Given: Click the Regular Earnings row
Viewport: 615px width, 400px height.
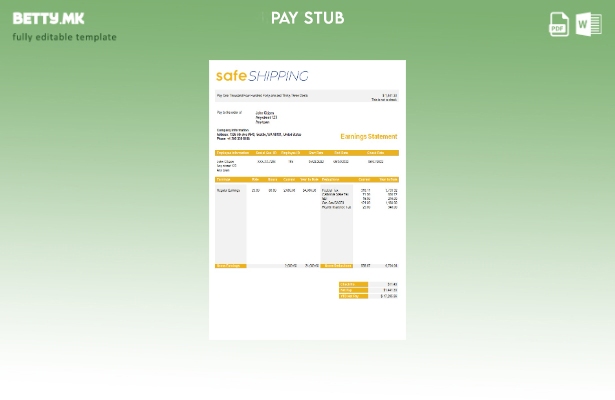Looking at the screenshot, I should pyautogui.click(x=228, y=190).
